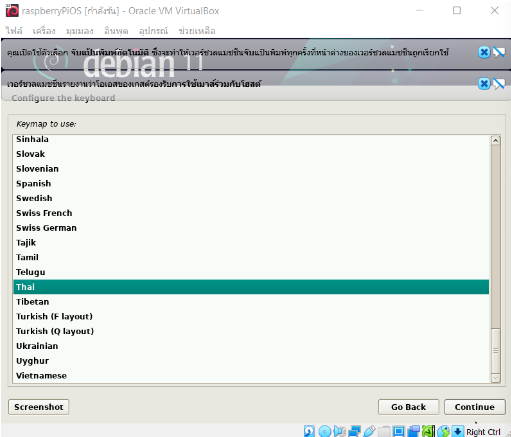Image resolution: width=511 pixels, height=437 pixels.
Task: Open the มุมมอง (View) menu
Action: [80, 31]
